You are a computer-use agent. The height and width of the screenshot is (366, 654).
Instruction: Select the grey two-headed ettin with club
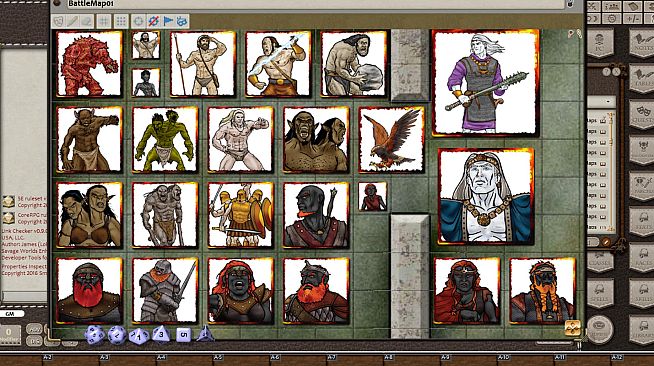click(165, 215)
